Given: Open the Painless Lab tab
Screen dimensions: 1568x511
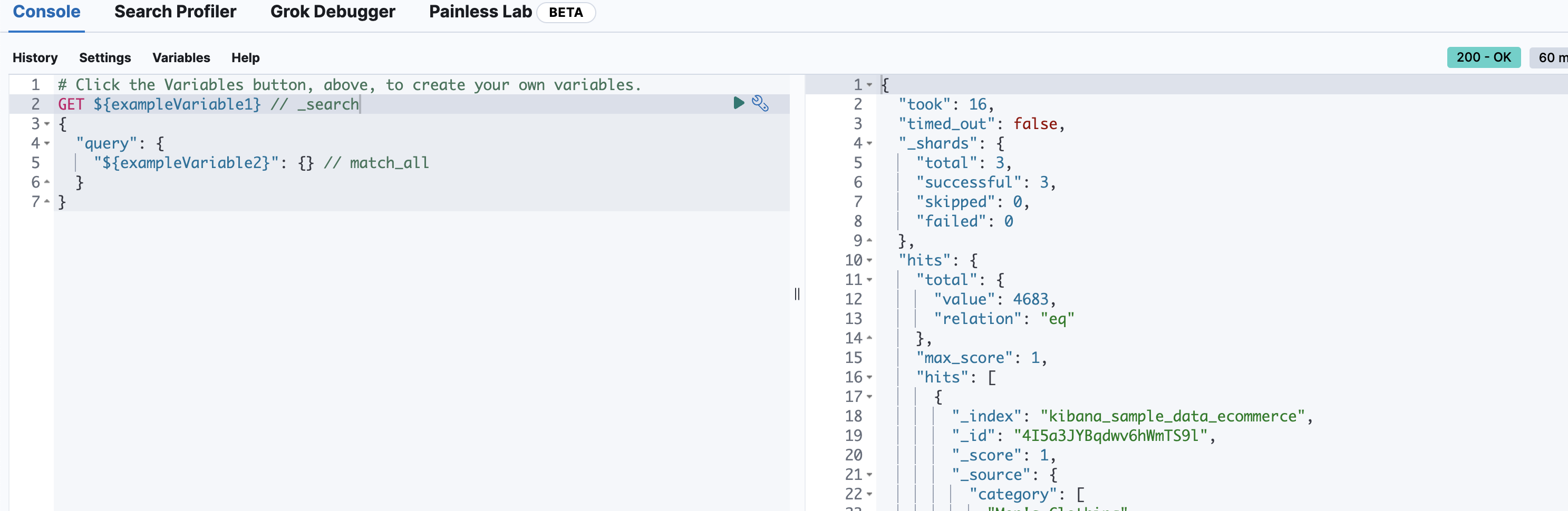Looking at the screenshot, I should pos(480,12).
